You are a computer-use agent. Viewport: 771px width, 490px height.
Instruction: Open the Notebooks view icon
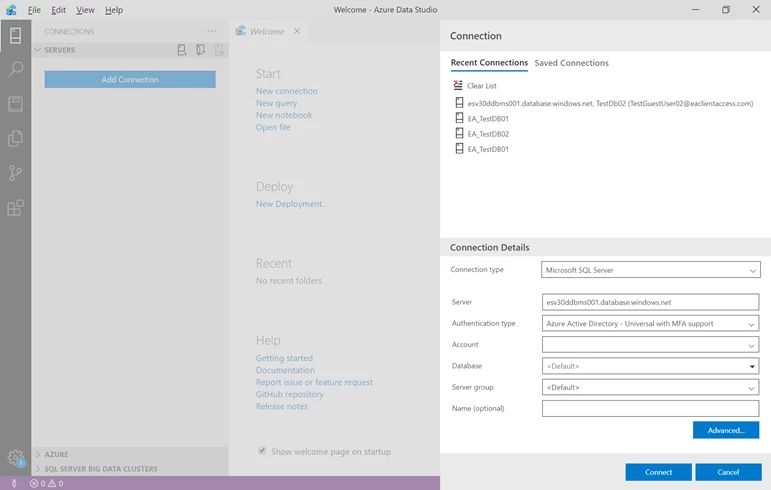coord(15,104)
